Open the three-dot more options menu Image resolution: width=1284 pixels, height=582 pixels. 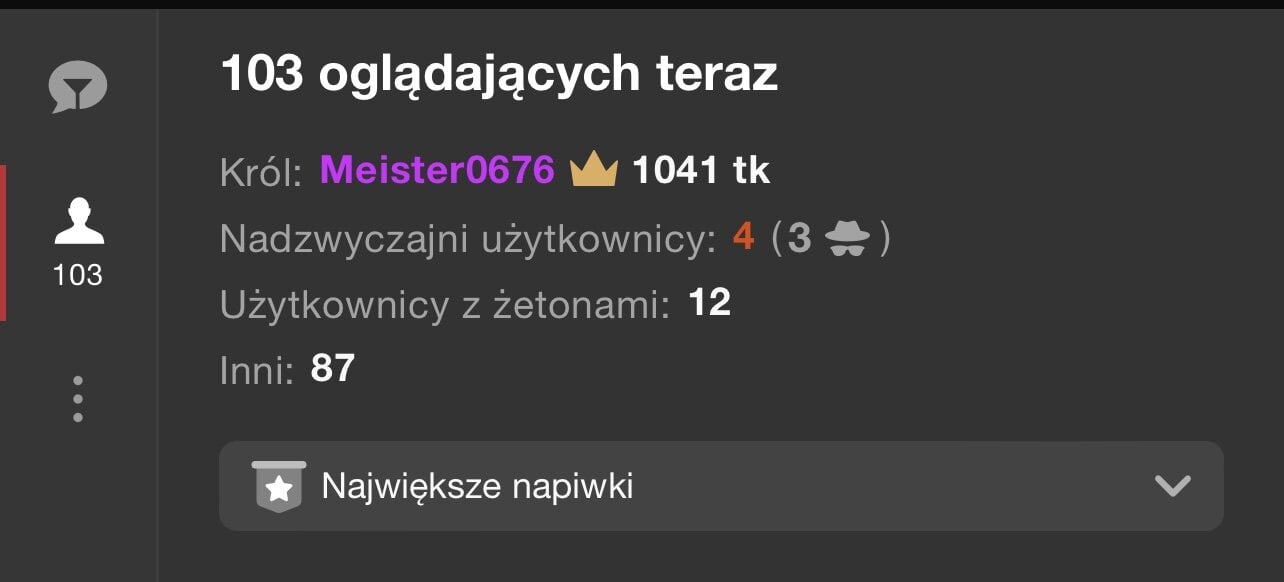click(x=78, y=398)
